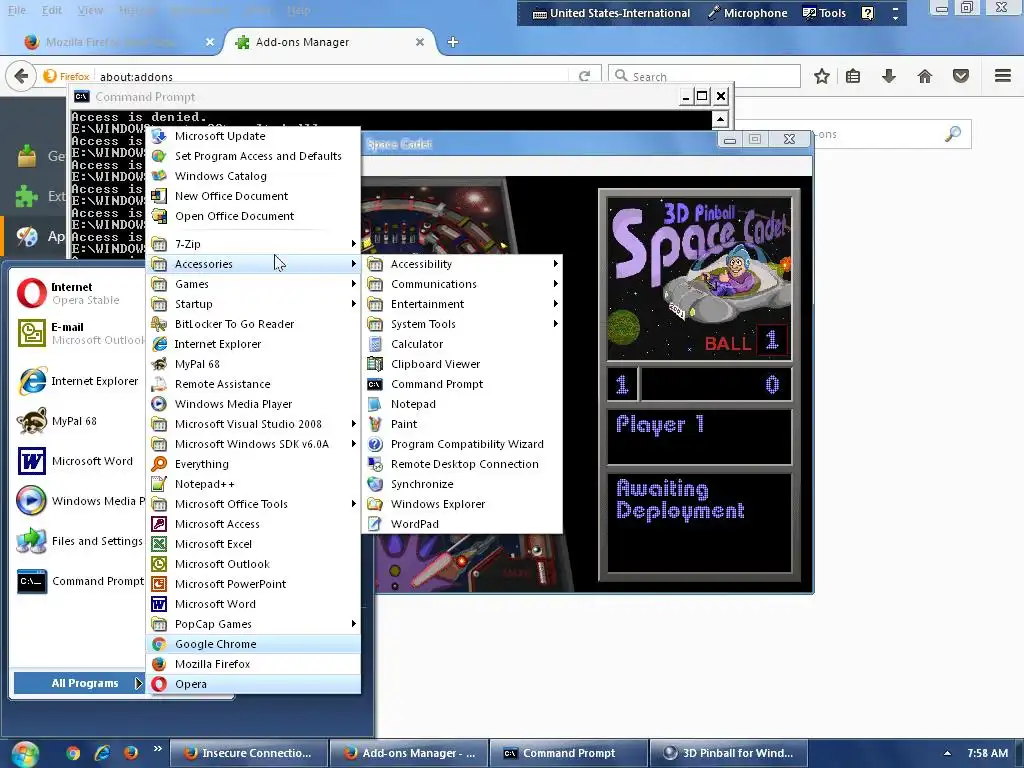Launch Command Prompt from Accessories submenu
The image size is (1024, 768).
point(462,384)
